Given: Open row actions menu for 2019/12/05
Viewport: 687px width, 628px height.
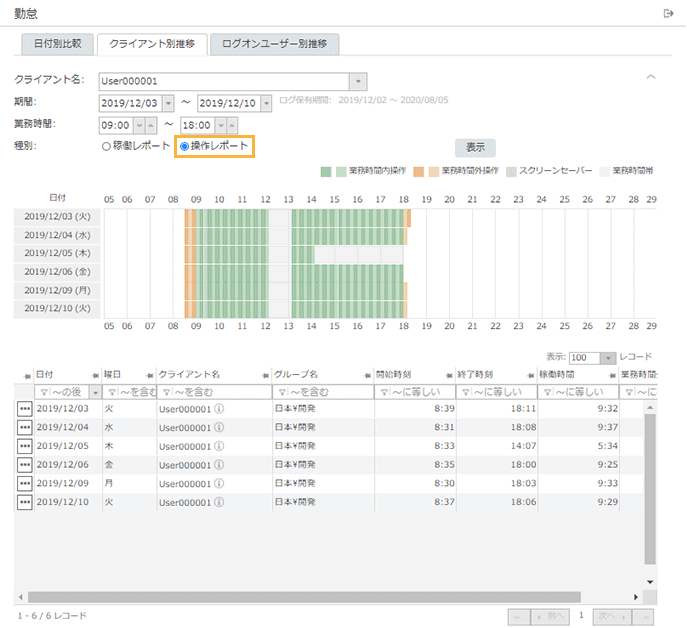Looking at the screenshot, I should (24, 446).
